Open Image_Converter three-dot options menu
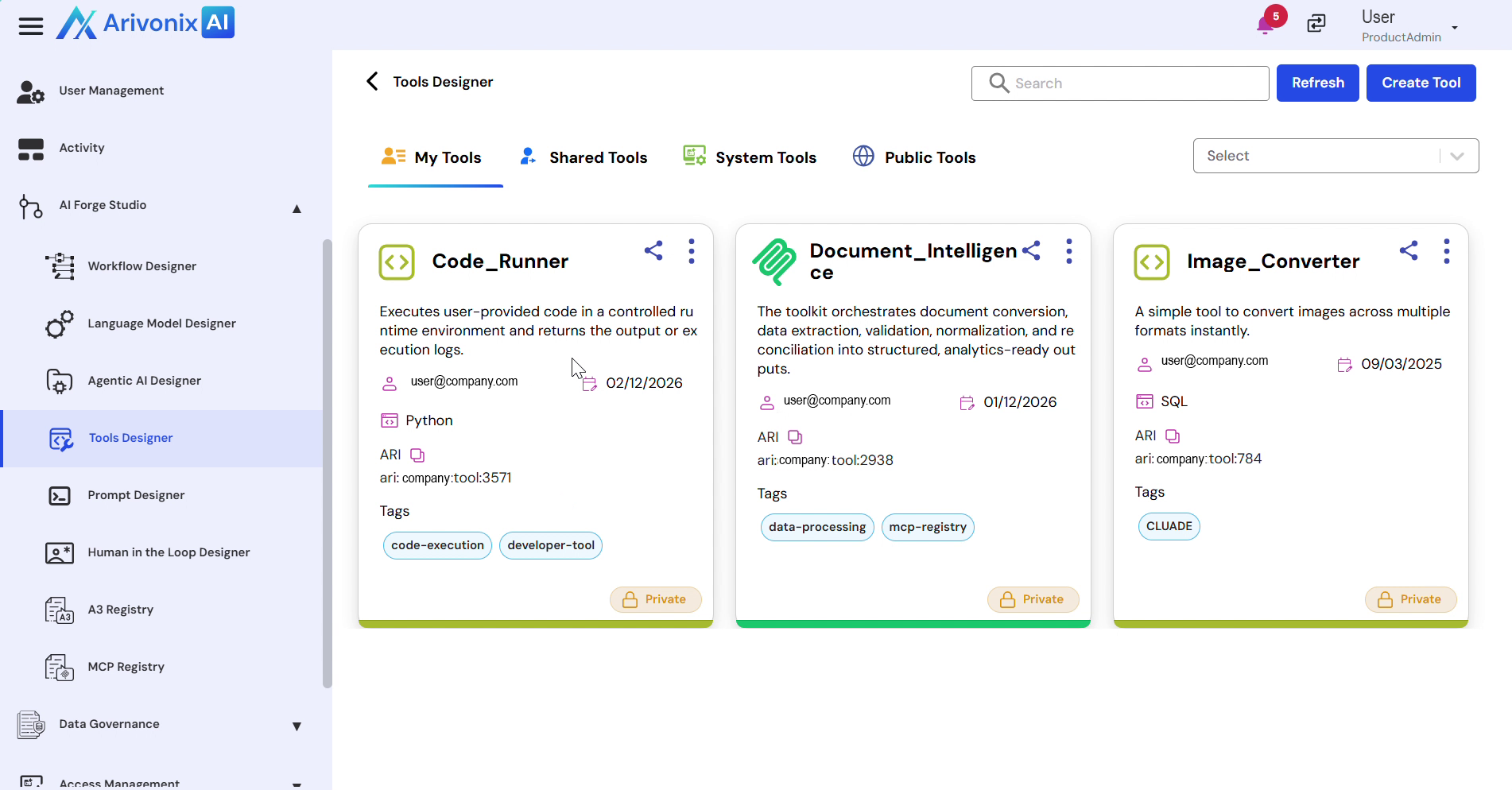1512x790 pixels. point(1446,251)
